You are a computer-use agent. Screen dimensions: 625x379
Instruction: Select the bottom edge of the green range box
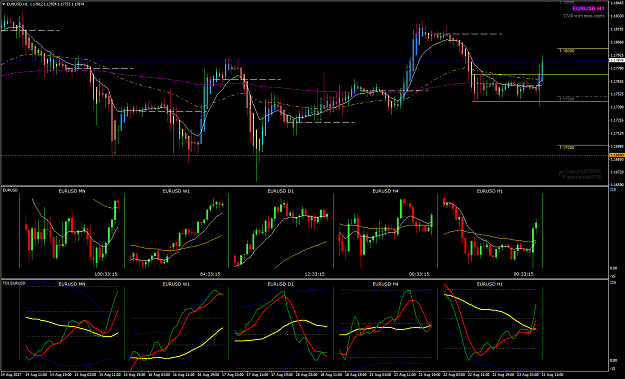click(x=540, y=102)
